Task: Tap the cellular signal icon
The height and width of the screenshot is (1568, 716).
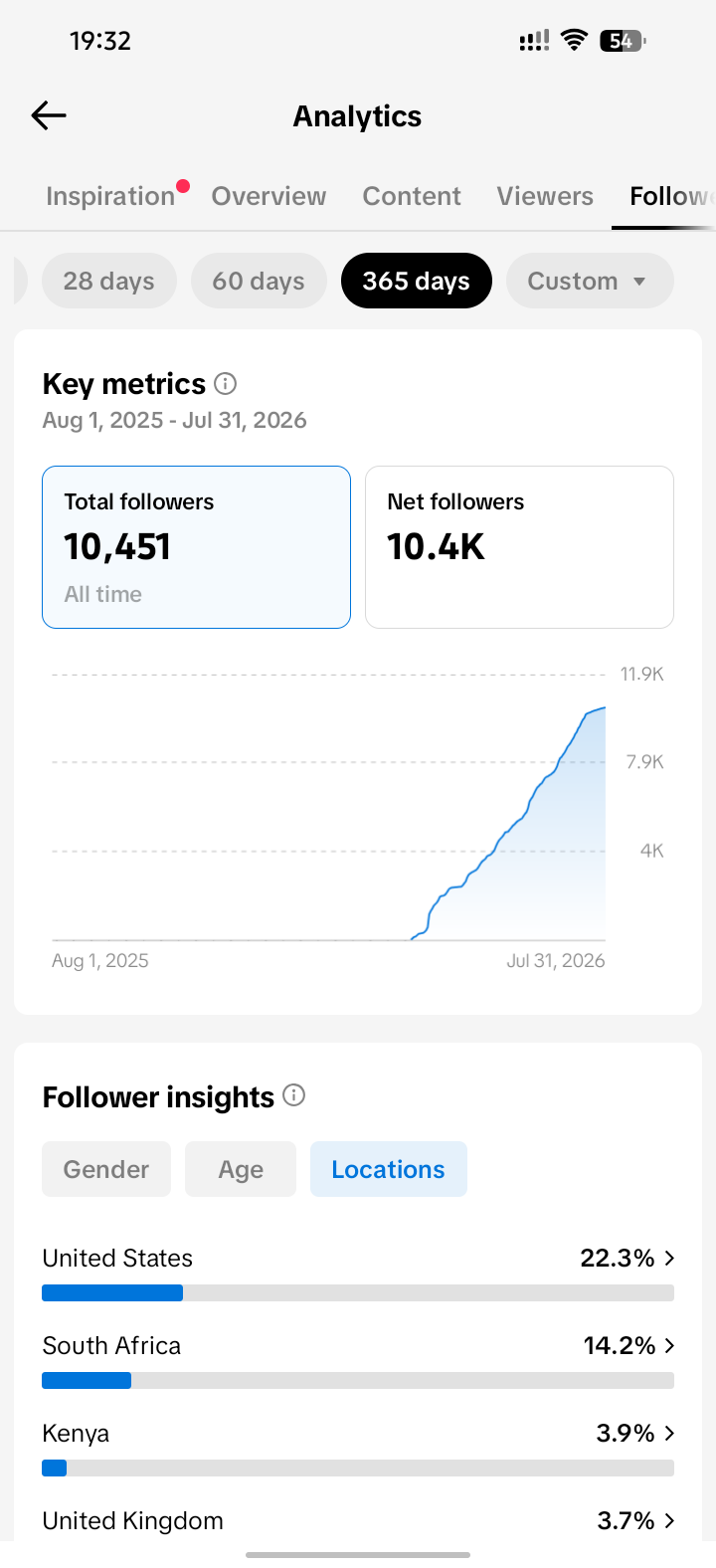Action: click(x=534, y=41)
